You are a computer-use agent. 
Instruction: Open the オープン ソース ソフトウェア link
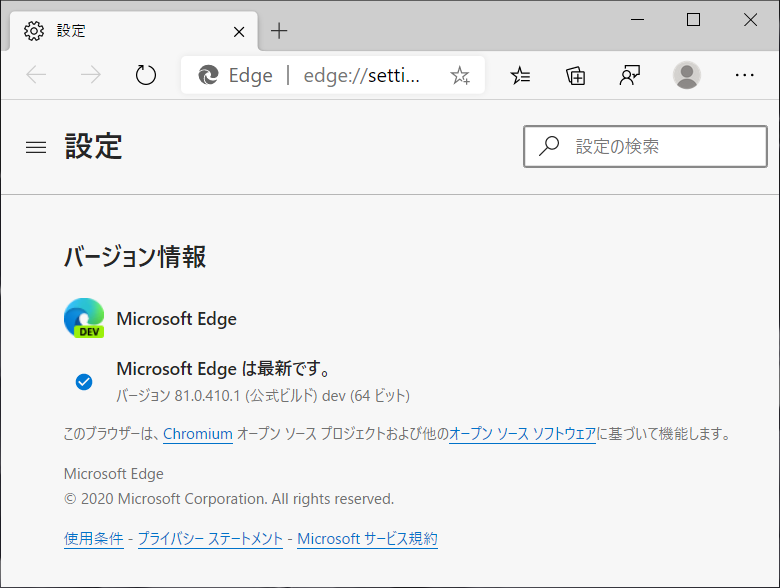(x=522, y=434)
